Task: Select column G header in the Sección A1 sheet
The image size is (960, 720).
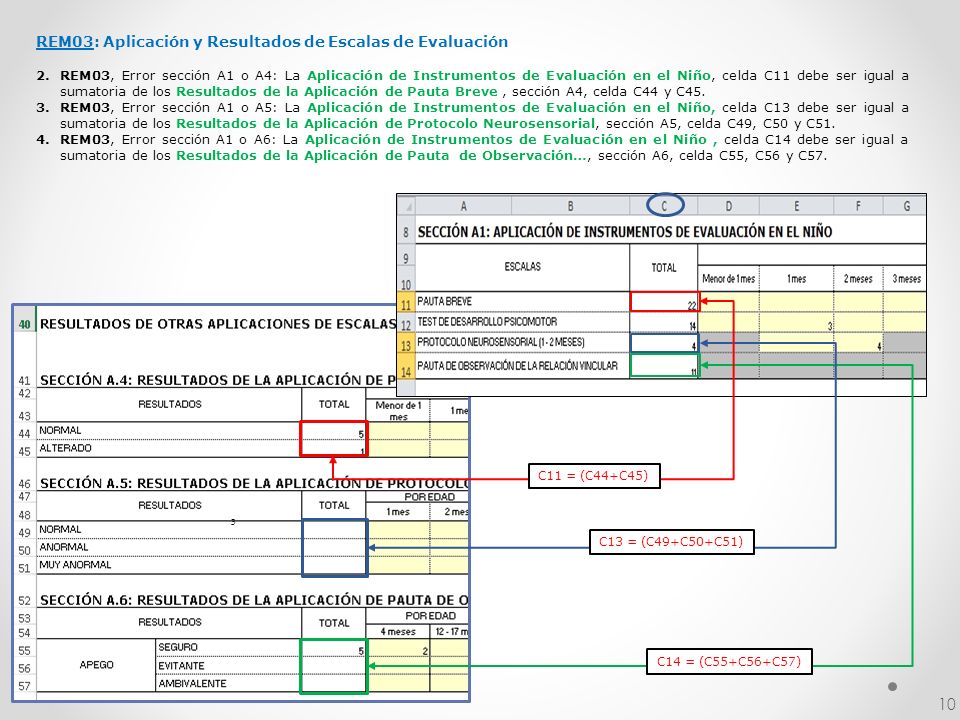Action: [x=905, y=206]
